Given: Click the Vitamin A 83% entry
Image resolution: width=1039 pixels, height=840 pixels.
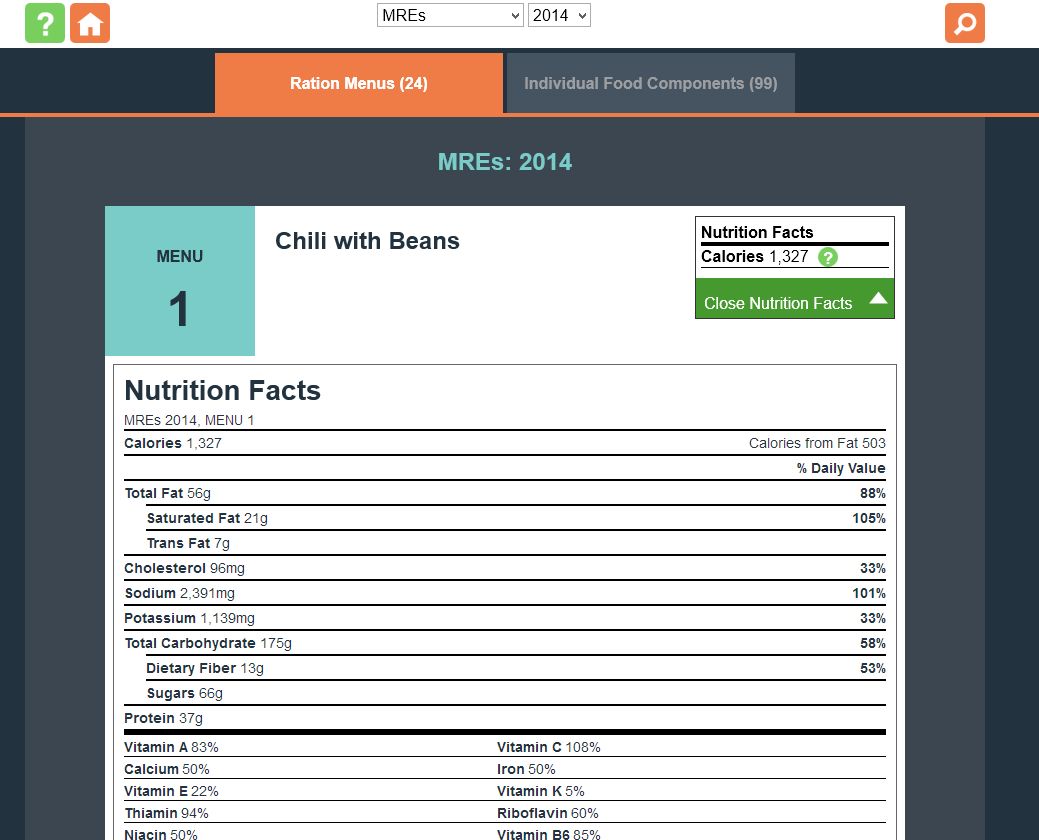Looking at the screenshot, I should (171, 747).
